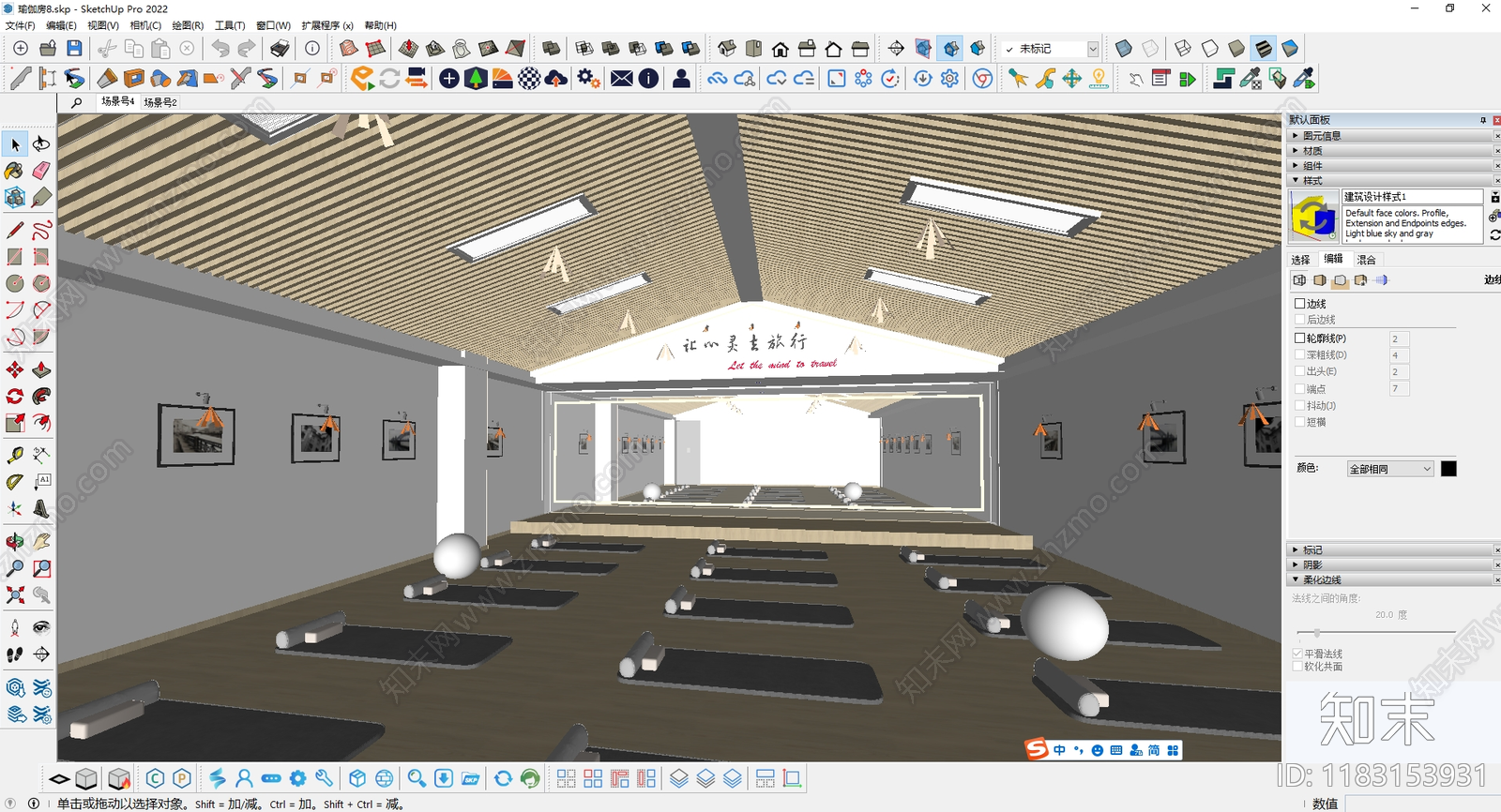Open the 帮助(H) menu

pos(380,25)
